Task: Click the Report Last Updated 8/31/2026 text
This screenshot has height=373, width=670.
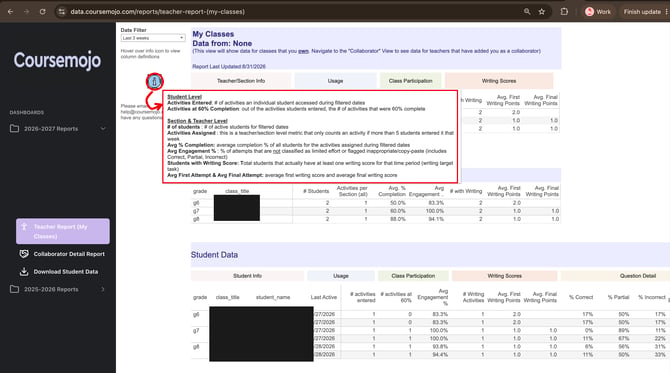Action: click(x=229, y=66)
